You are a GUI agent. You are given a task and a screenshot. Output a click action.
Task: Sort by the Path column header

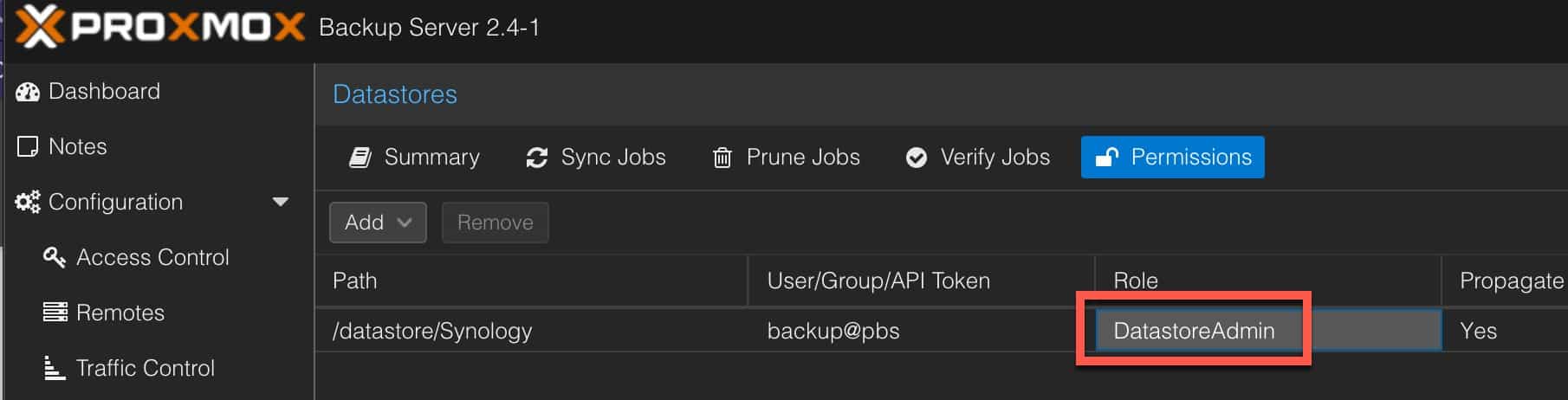(530, 281)
